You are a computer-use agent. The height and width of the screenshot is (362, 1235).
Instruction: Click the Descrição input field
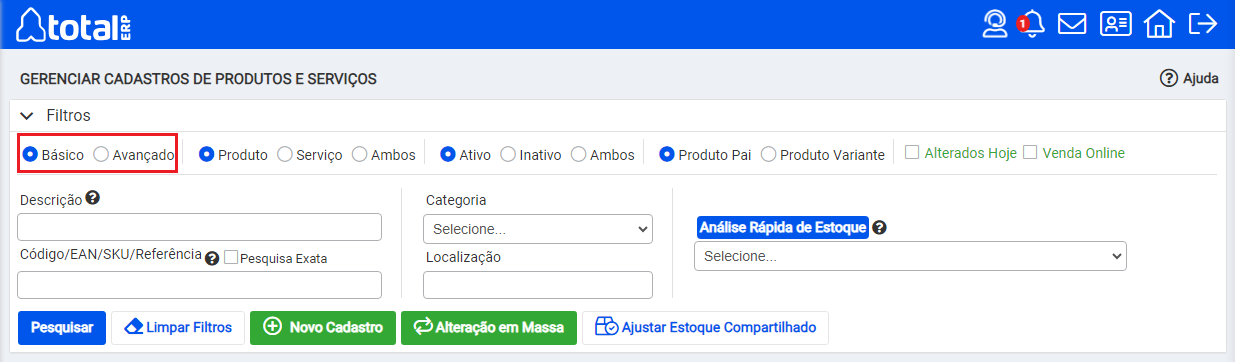click(x=200, y=227)
